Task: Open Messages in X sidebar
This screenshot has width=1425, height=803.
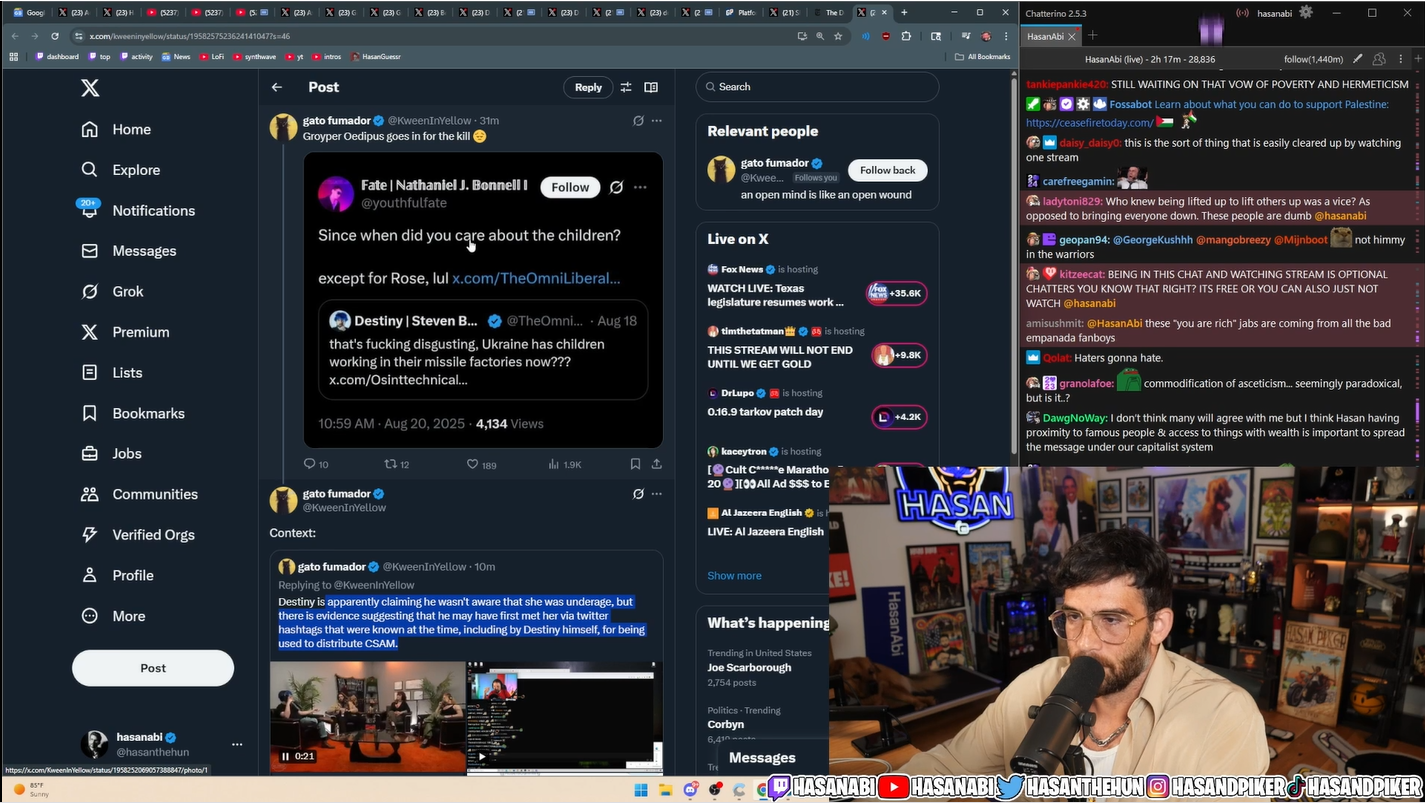Action: [128, 251]
